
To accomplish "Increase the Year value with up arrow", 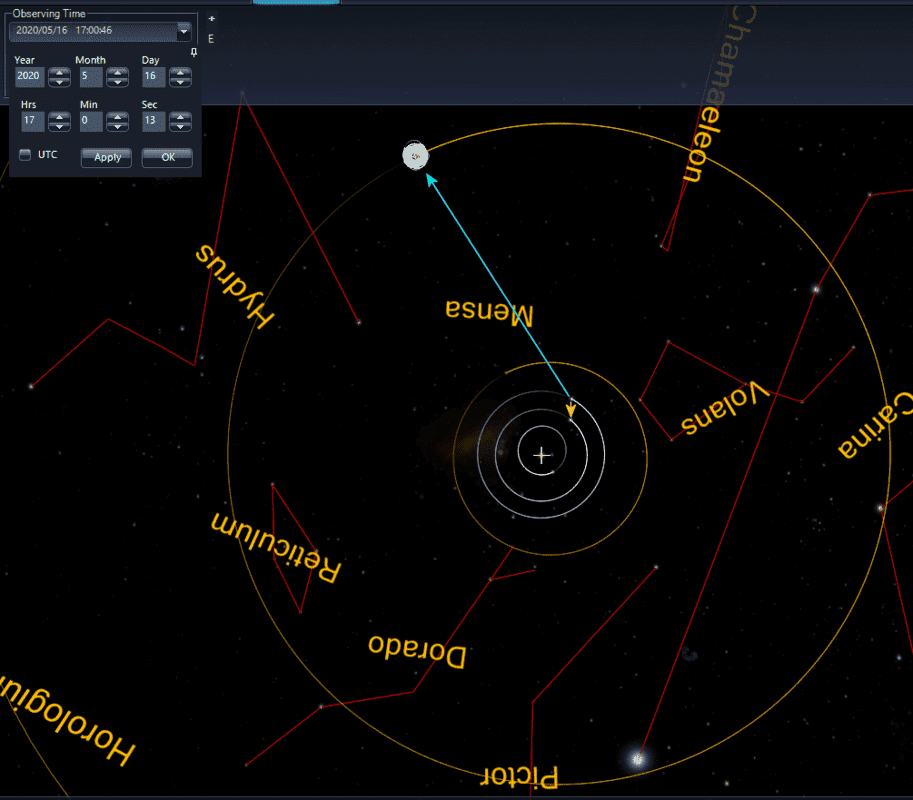I will tap(59, 72).
